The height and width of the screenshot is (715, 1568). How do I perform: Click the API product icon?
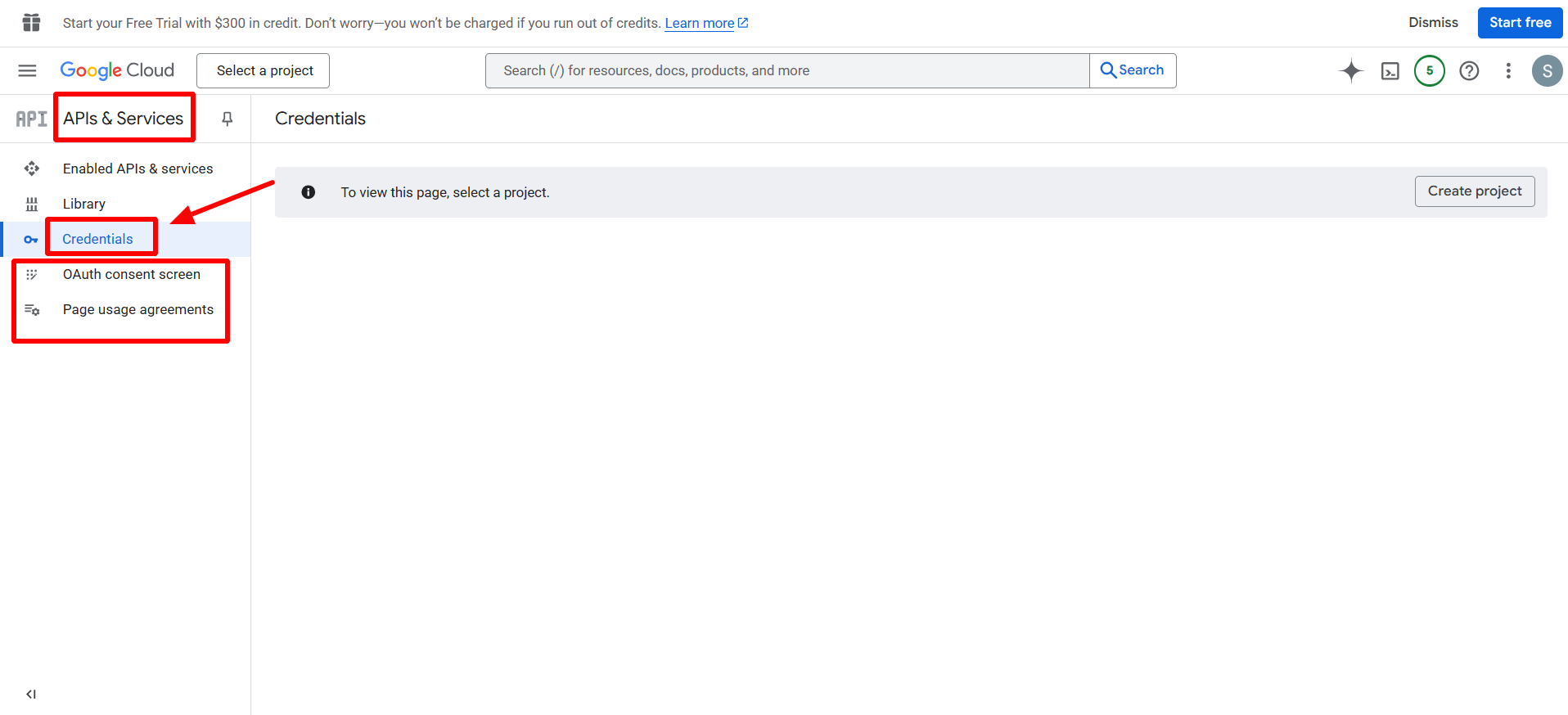click(31, 119)
